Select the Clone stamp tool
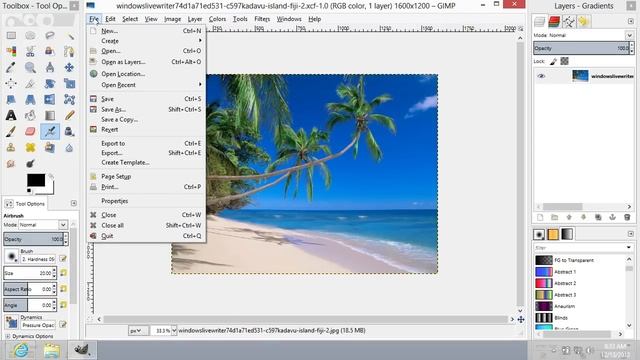Image resolution: width=640 pixels, height=360 pixels. 11,147
